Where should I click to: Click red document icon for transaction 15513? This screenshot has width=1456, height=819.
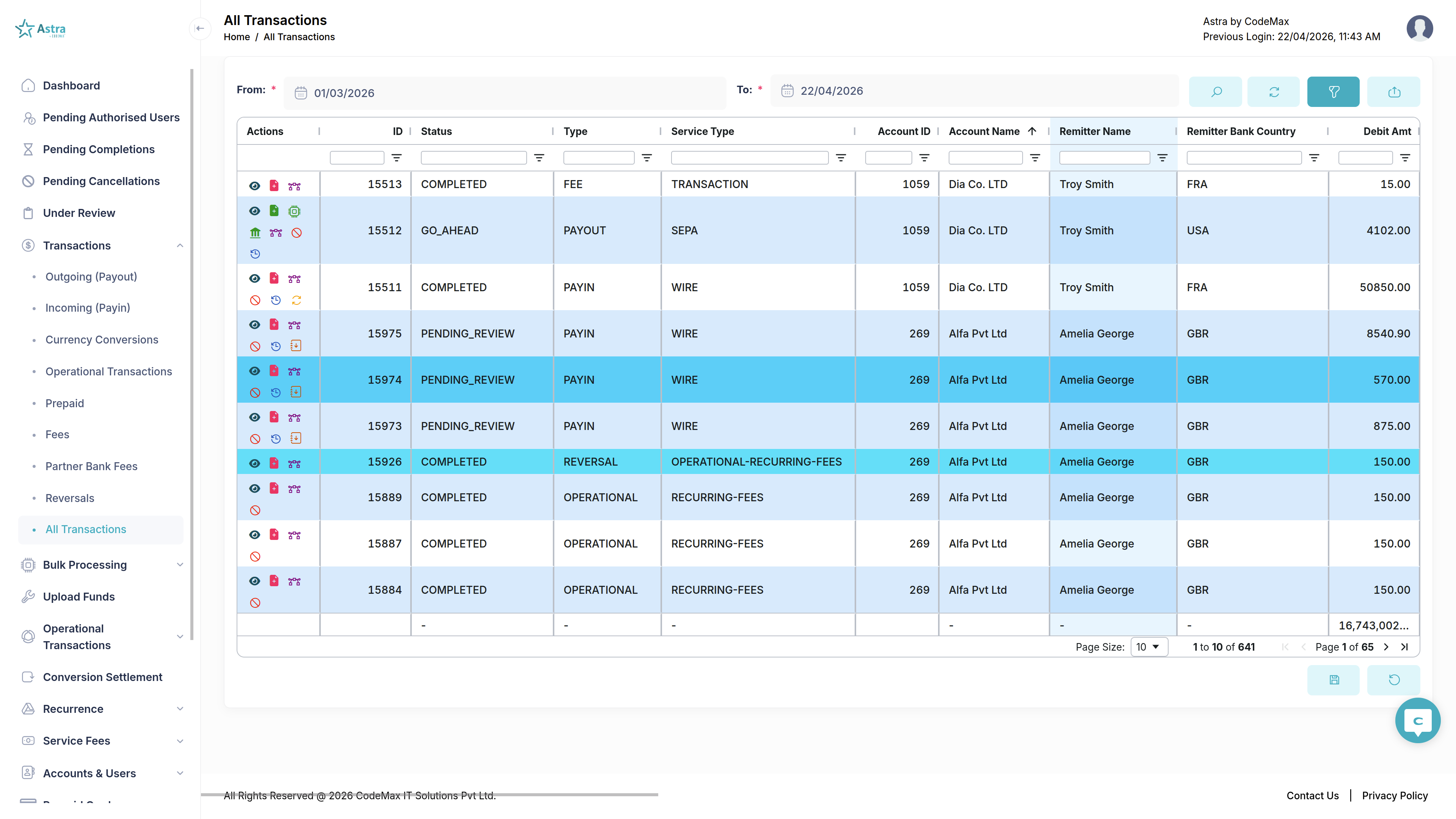coord(274,185)
